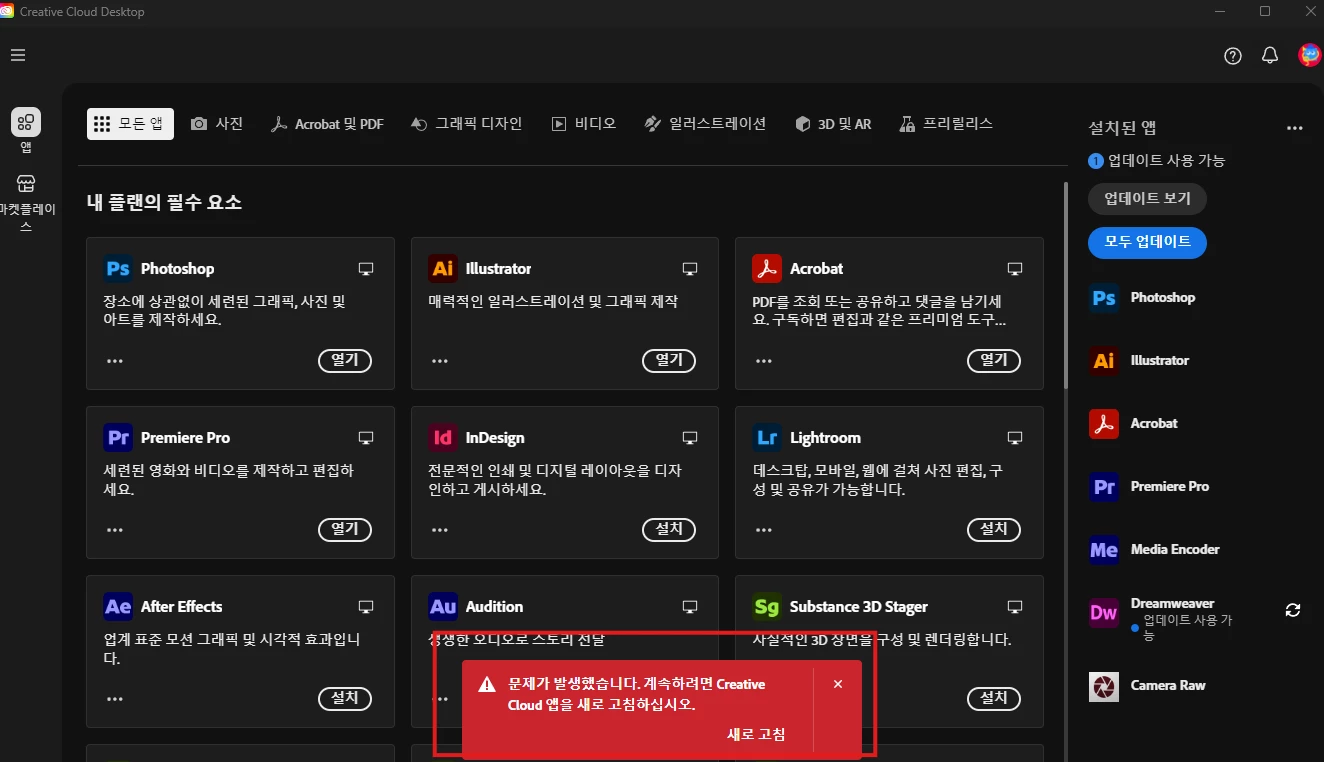This screenshot has height=762, width=1324.
Task: Open the hamburger menu icon
Action: [x=18, y=55]
